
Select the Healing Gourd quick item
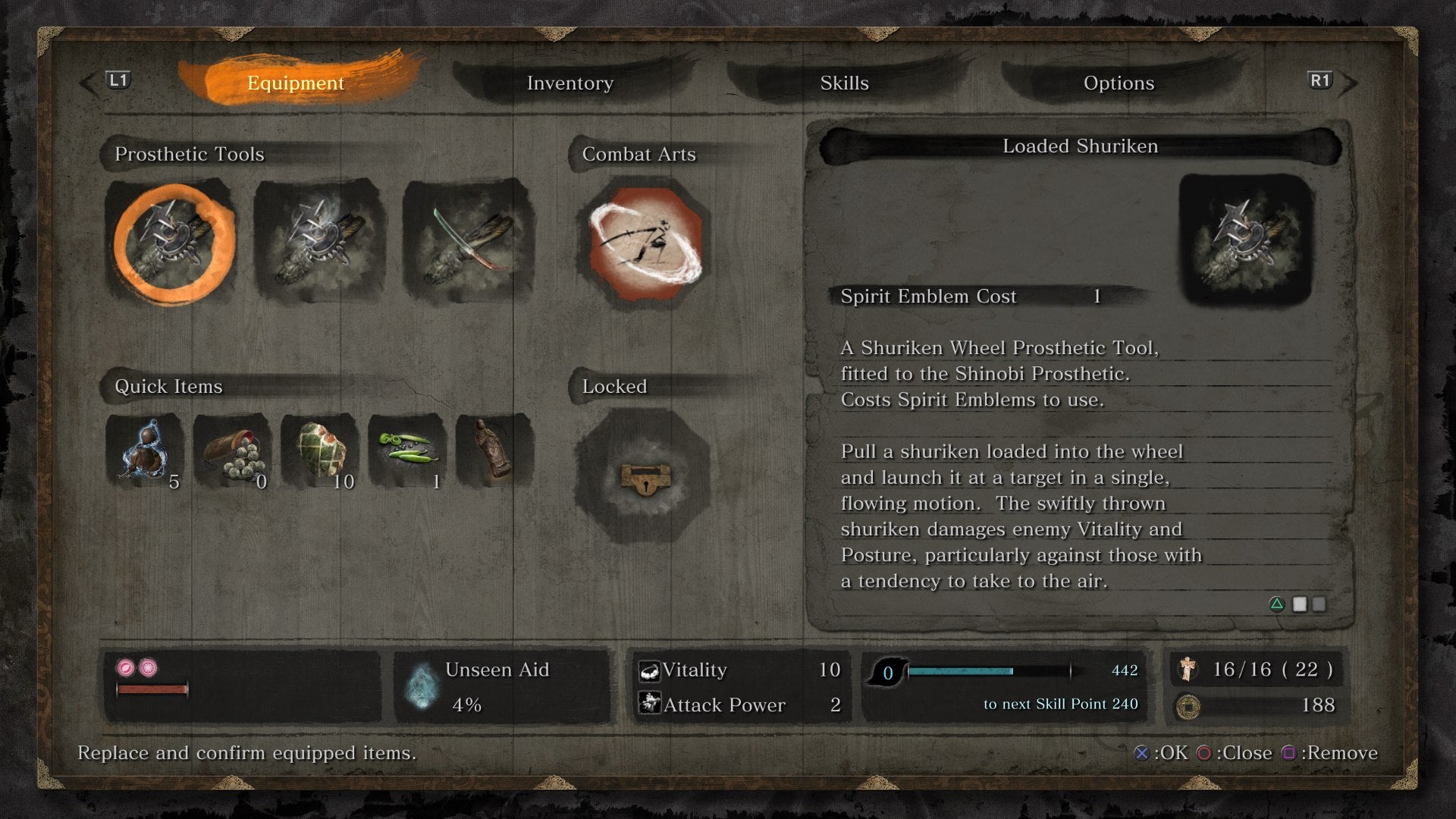click(x=145, y=452)
